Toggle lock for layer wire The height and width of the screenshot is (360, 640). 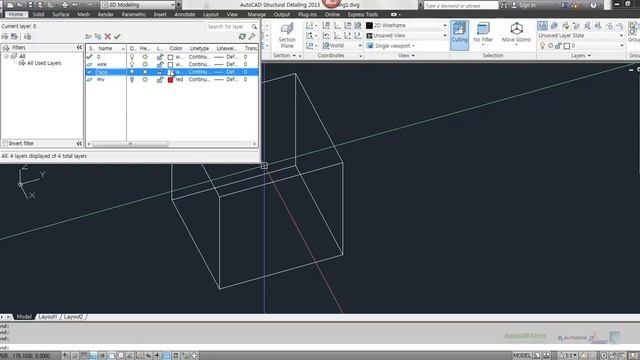pos(160,64)
